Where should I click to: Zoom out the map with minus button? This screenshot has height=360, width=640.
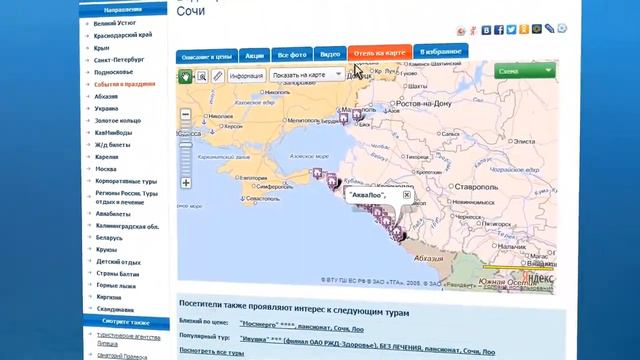[186, 114]
